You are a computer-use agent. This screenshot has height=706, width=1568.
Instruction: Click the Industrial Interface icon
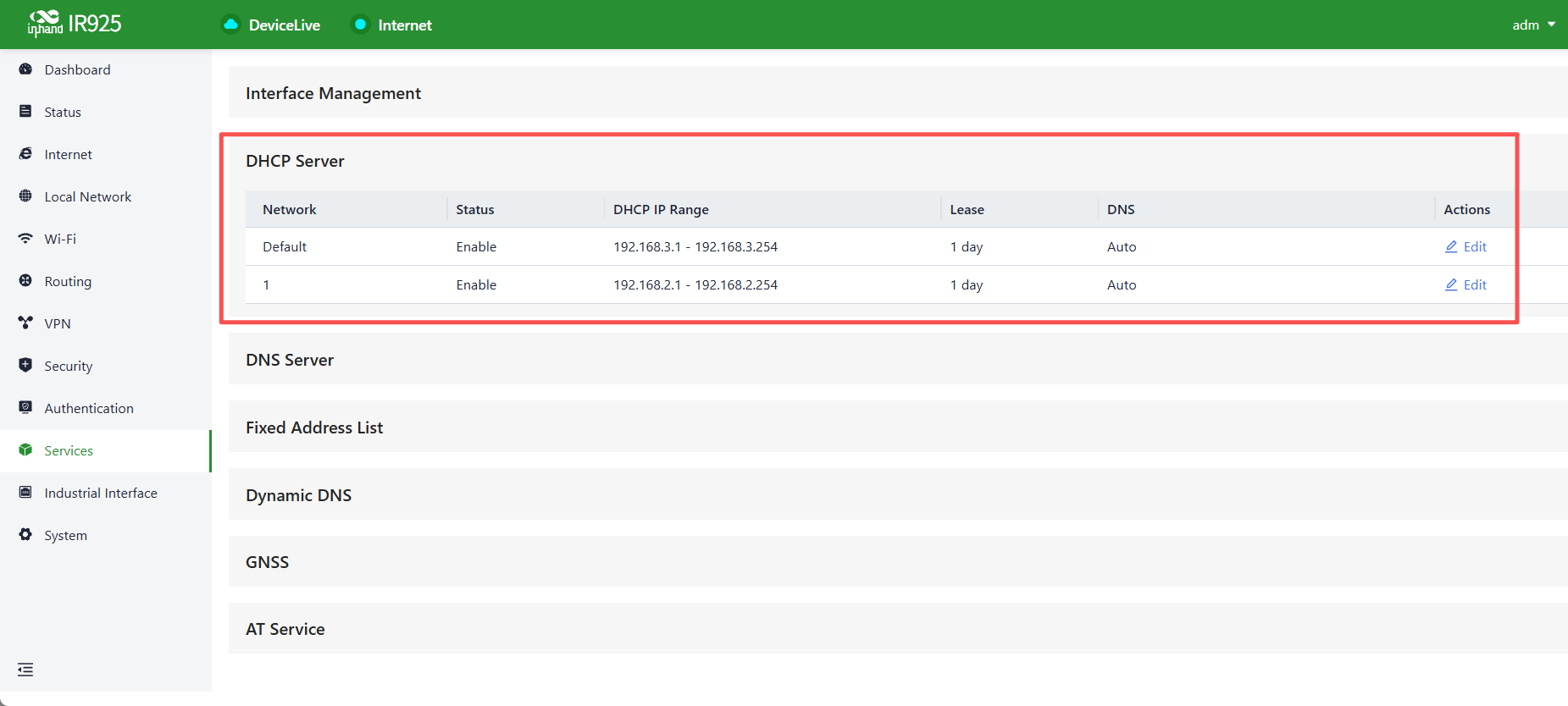(x=25, y=493)
